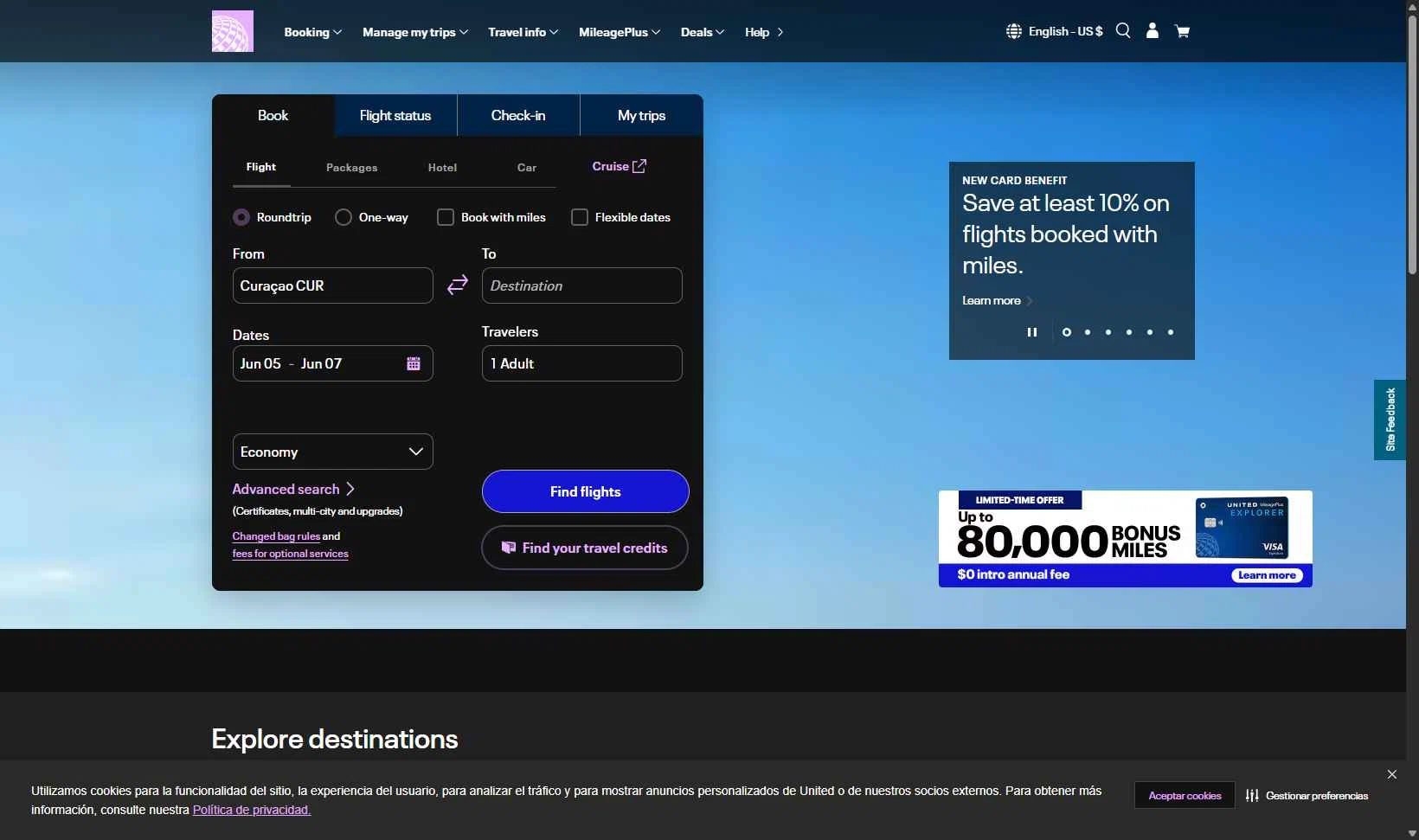Screen dimensions: 1419x840
Task: Open the shopping cart icon
Action: pyautogui.click(x=1182, y=31)
